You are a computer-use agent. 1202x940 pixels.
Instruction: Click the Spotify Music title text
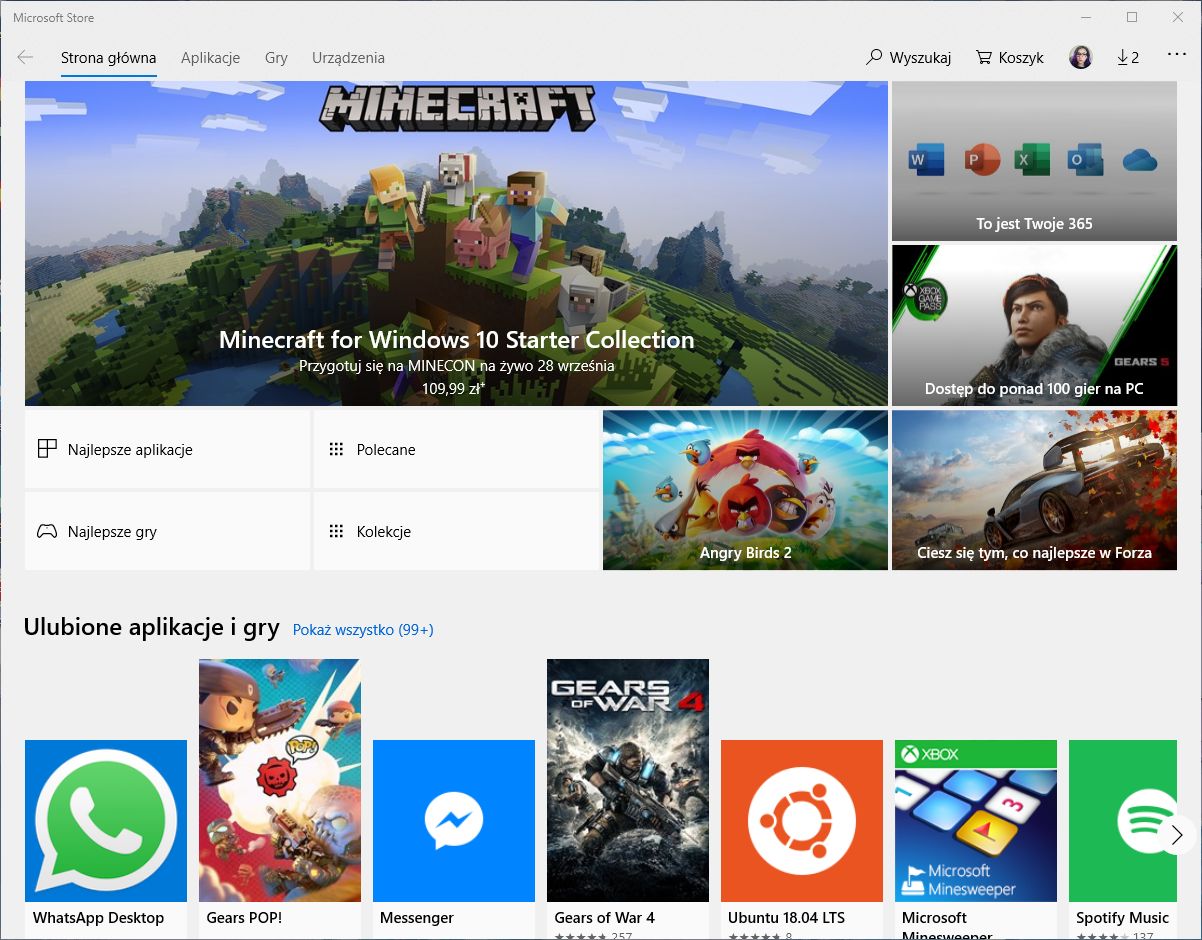pyautogui.click(x=1122, y=917)
